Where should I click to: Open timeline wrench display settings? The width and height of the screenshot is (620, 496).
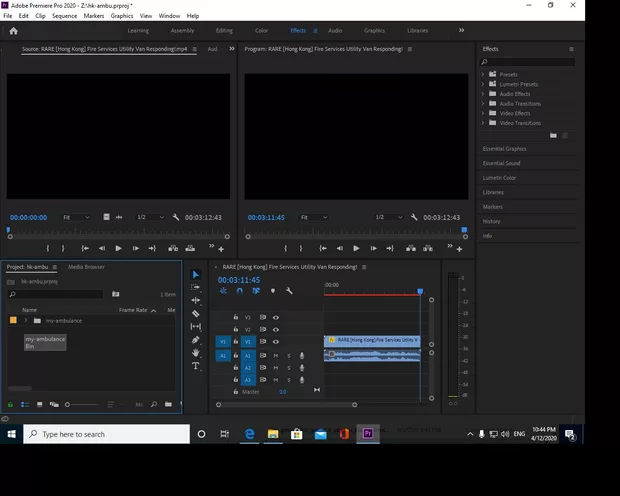point(289,291)
